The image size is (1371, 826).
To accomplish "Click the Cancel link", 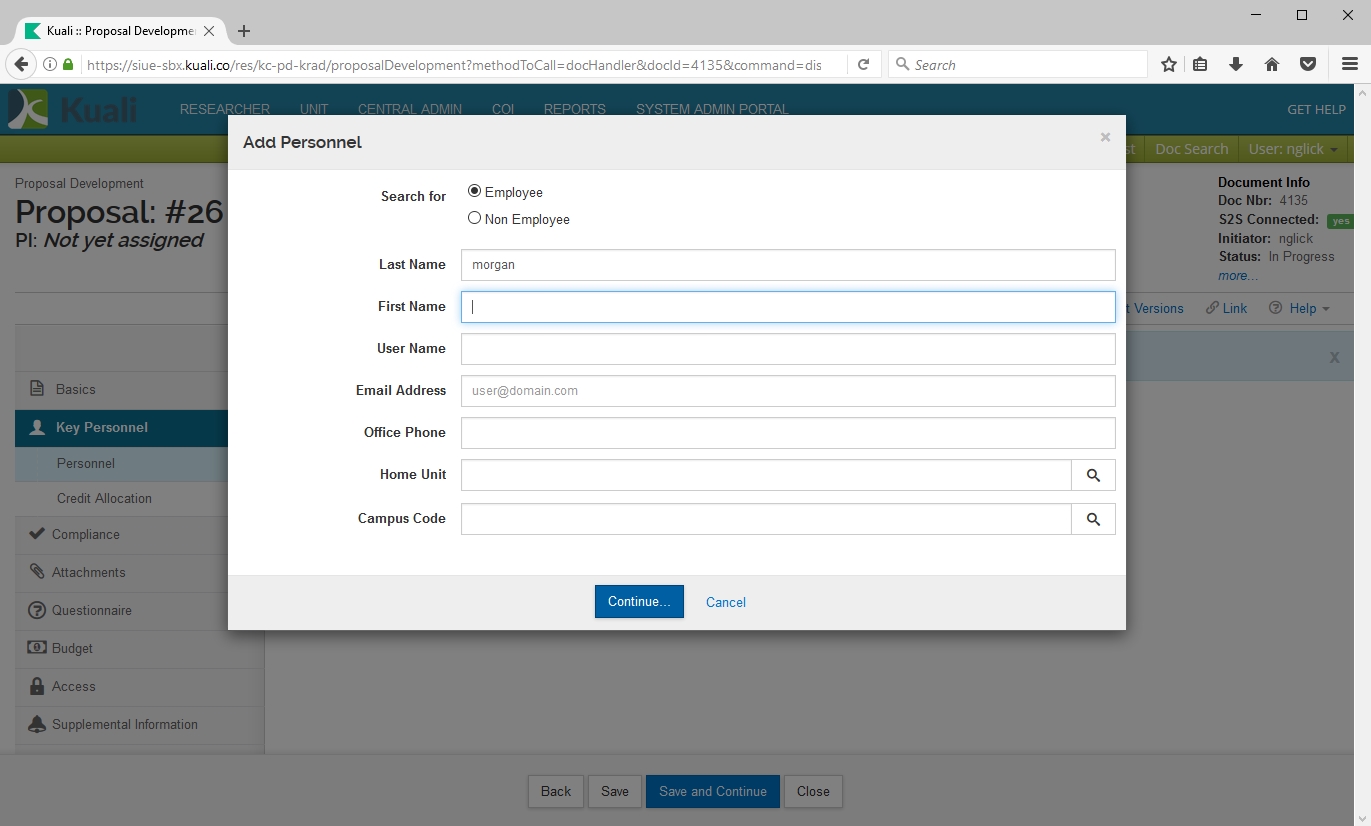I will tap(726, 602).
